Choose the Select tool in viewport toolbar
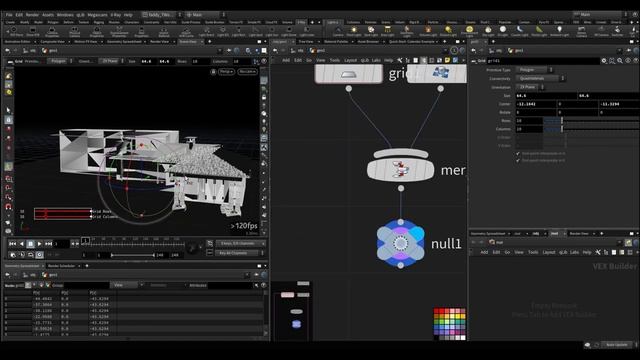 pyautogui.click(x=8, y=110)
